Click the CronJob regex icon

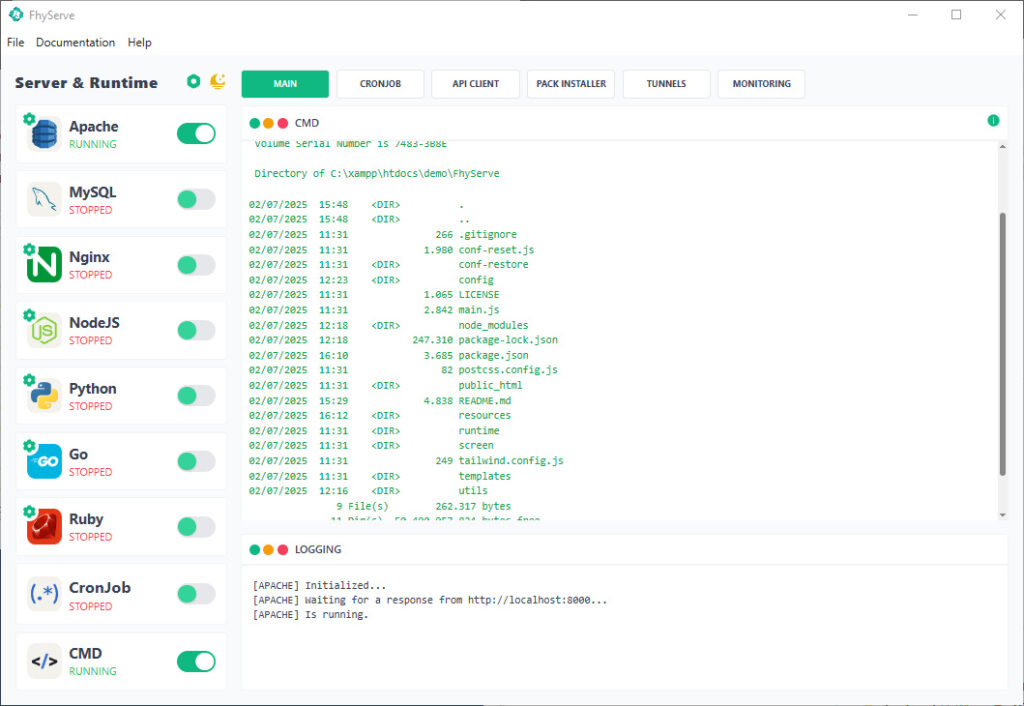point(44,594)
